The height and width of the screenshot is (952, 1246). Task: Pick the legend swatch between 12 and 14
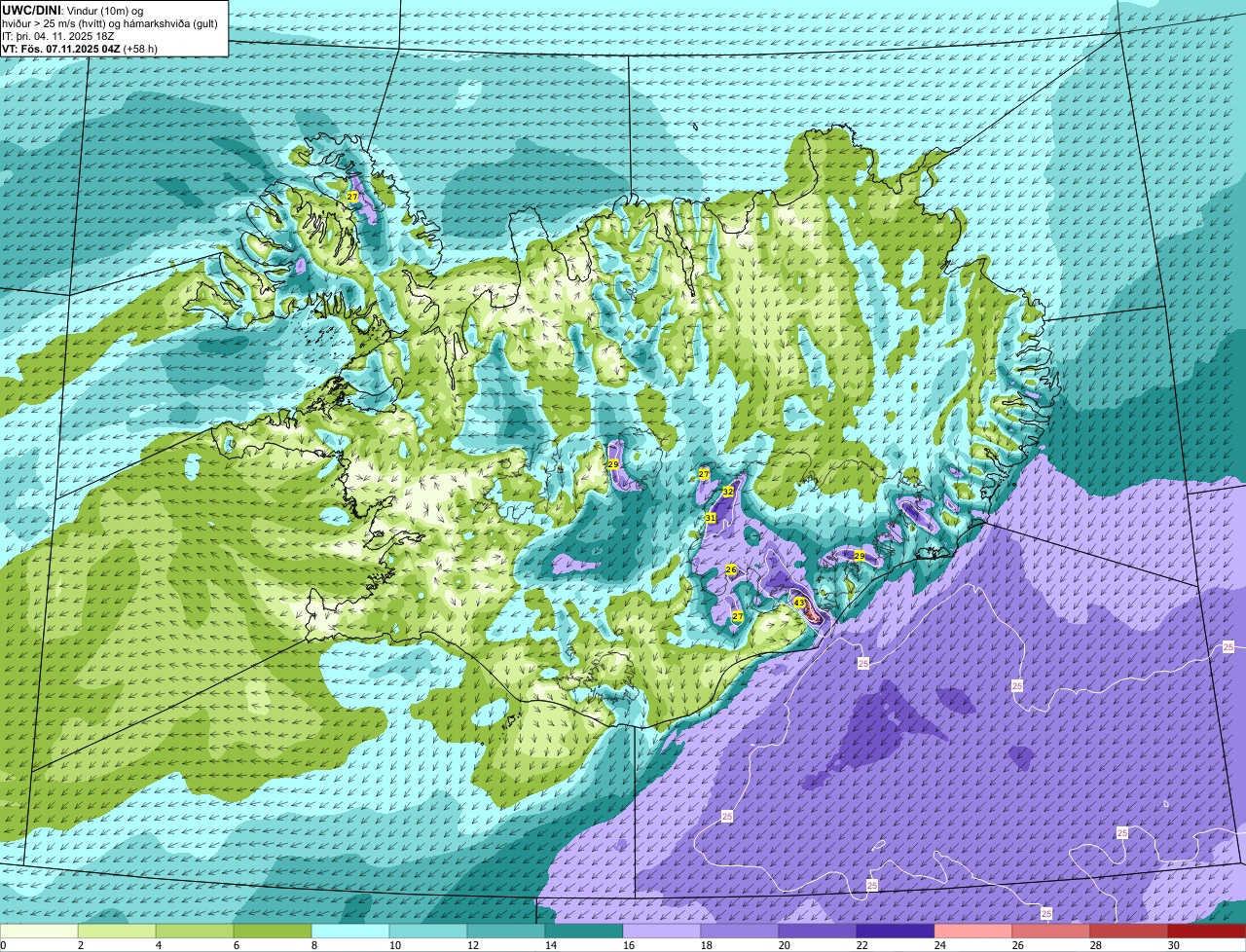[506, 932]
